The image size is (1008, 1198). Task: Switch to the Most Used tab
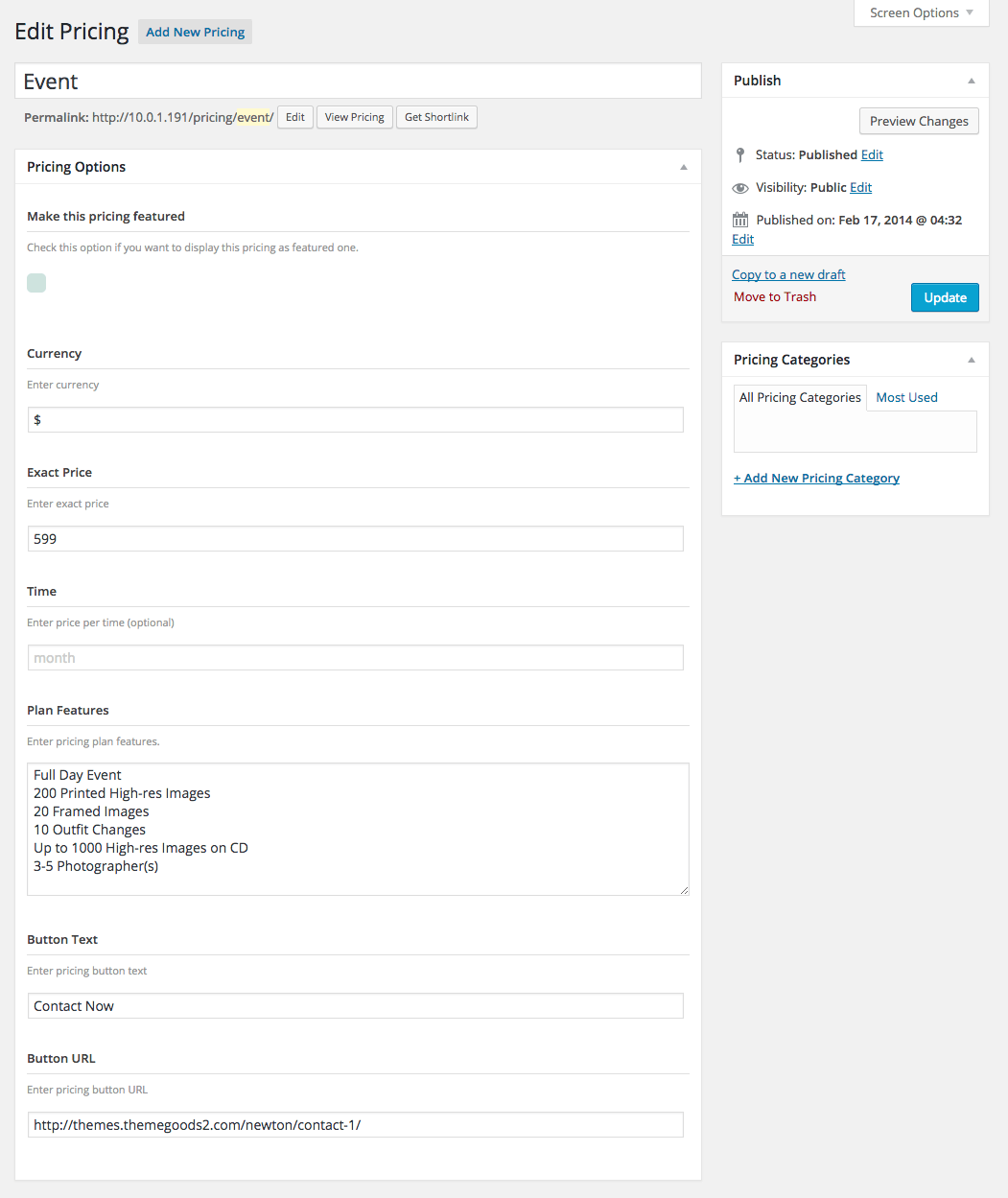906,397
